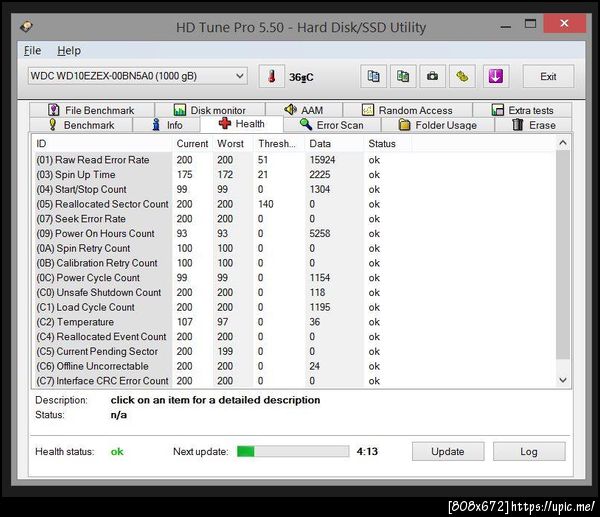Select the (04) Start/Stop Count row
This screenshot has height=517, width=600.
click(293, 189)
